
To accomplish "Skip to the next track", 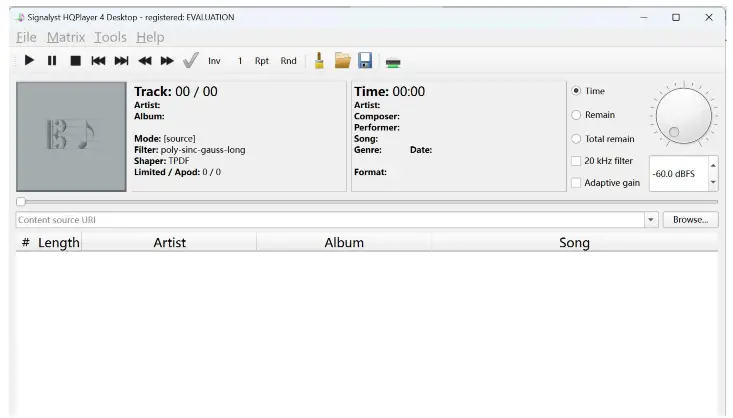I will tap(122, 61).
